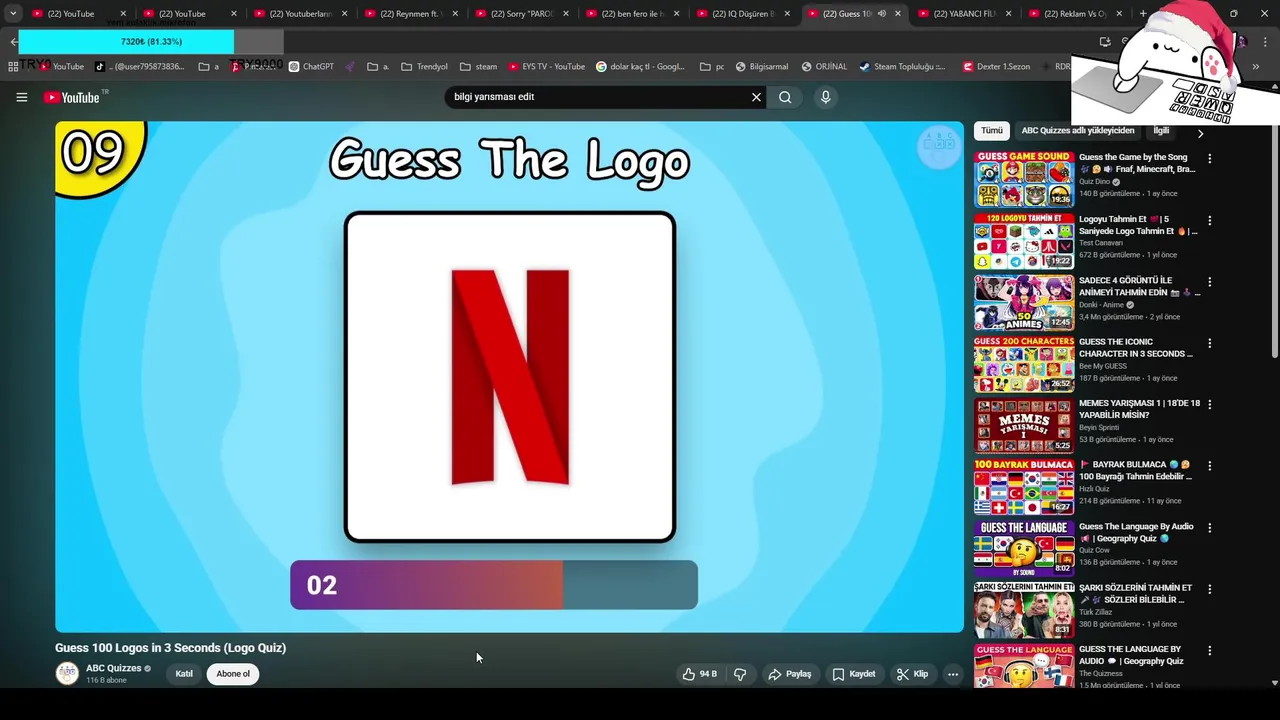Screen dimensions: 1280x720
Task: Open the 'Dexter 1.Sezon' bookmark
Action: [x=996, y=67]
